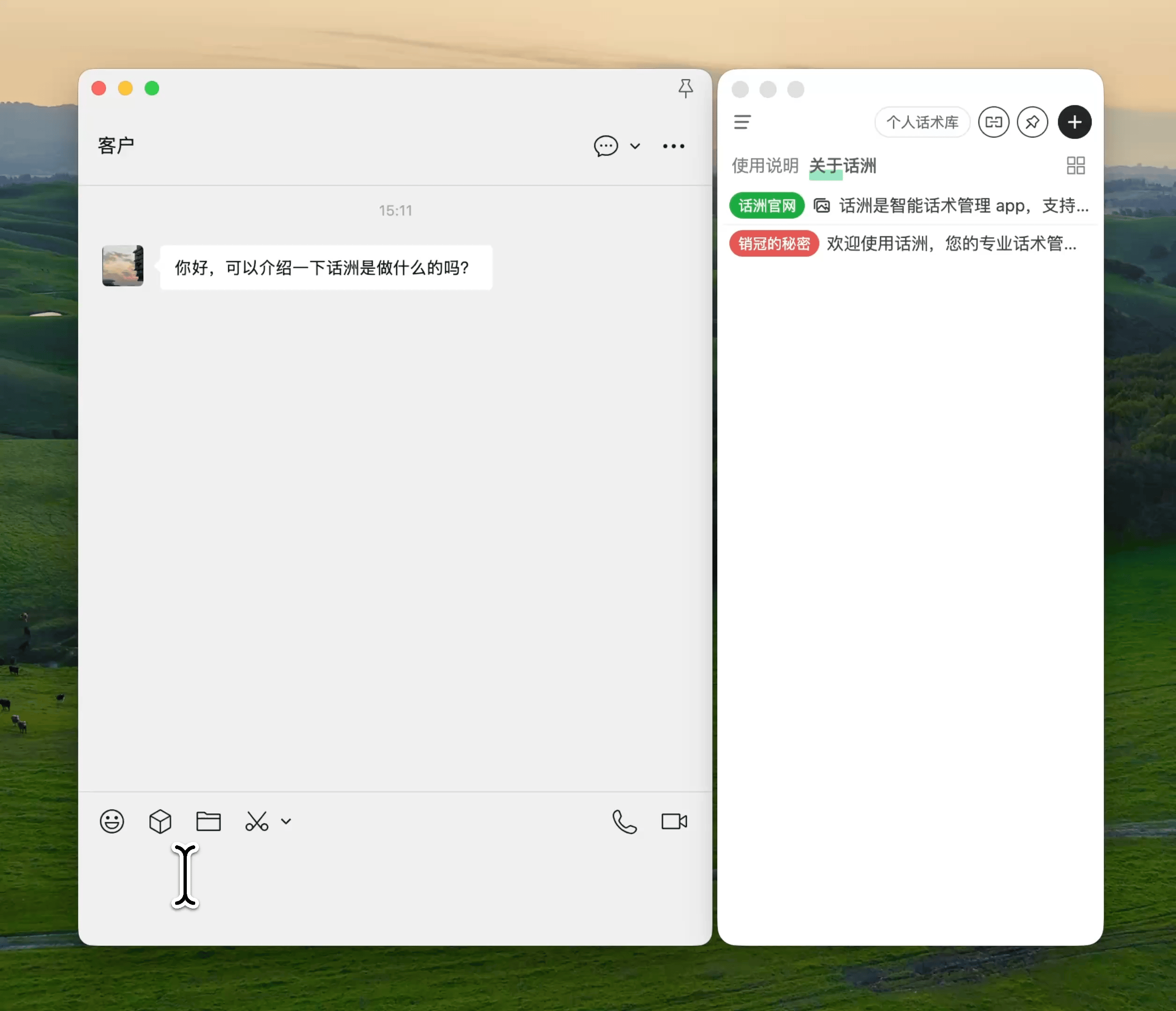Open the chat bubble message icon
Screen dimensions: 1176x1011
606,146
